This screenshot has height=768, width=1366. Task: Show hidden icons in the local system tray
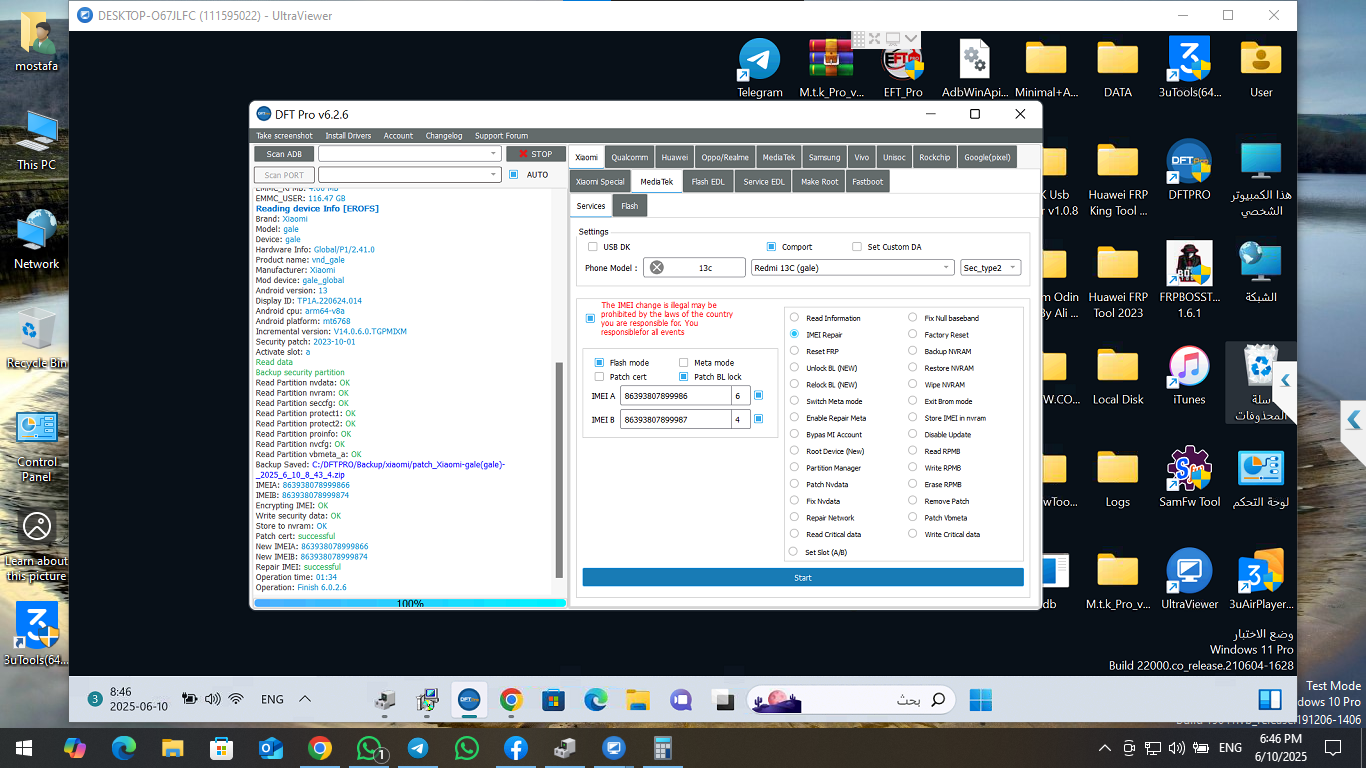tap(1105, 748)
